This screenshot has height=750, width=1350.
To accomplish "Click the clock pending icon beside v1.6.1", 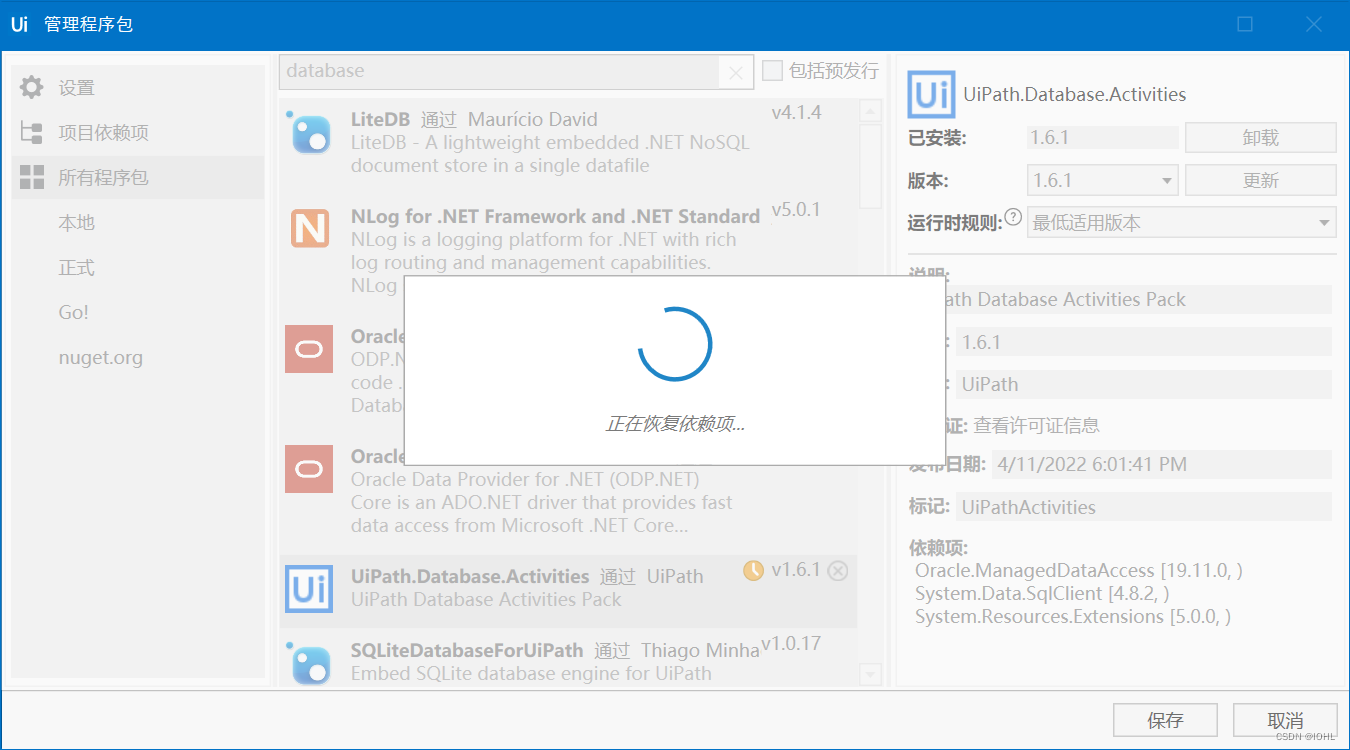I will tap(753, 570).
